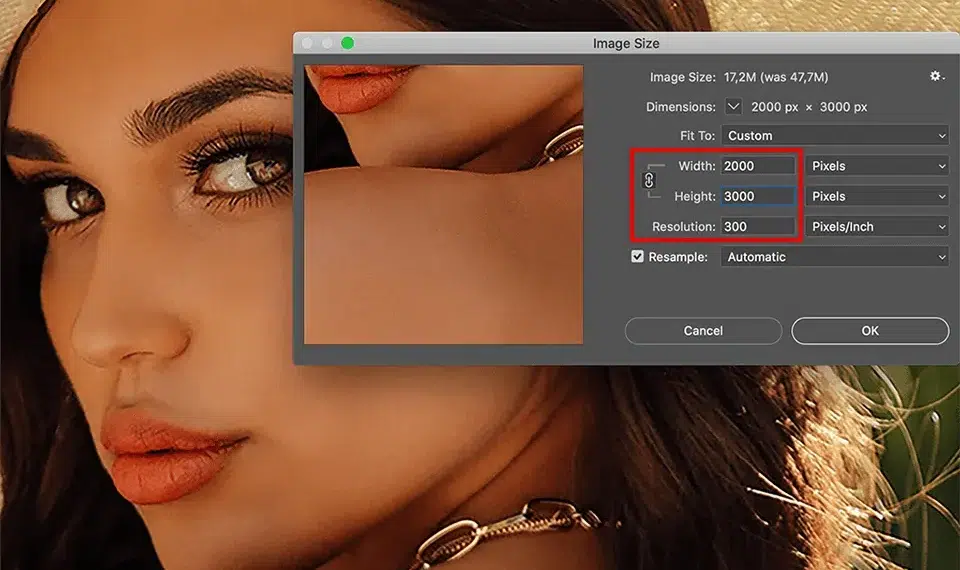
Task: Confirm resize with the OK button
Action: tap(870, 331)
